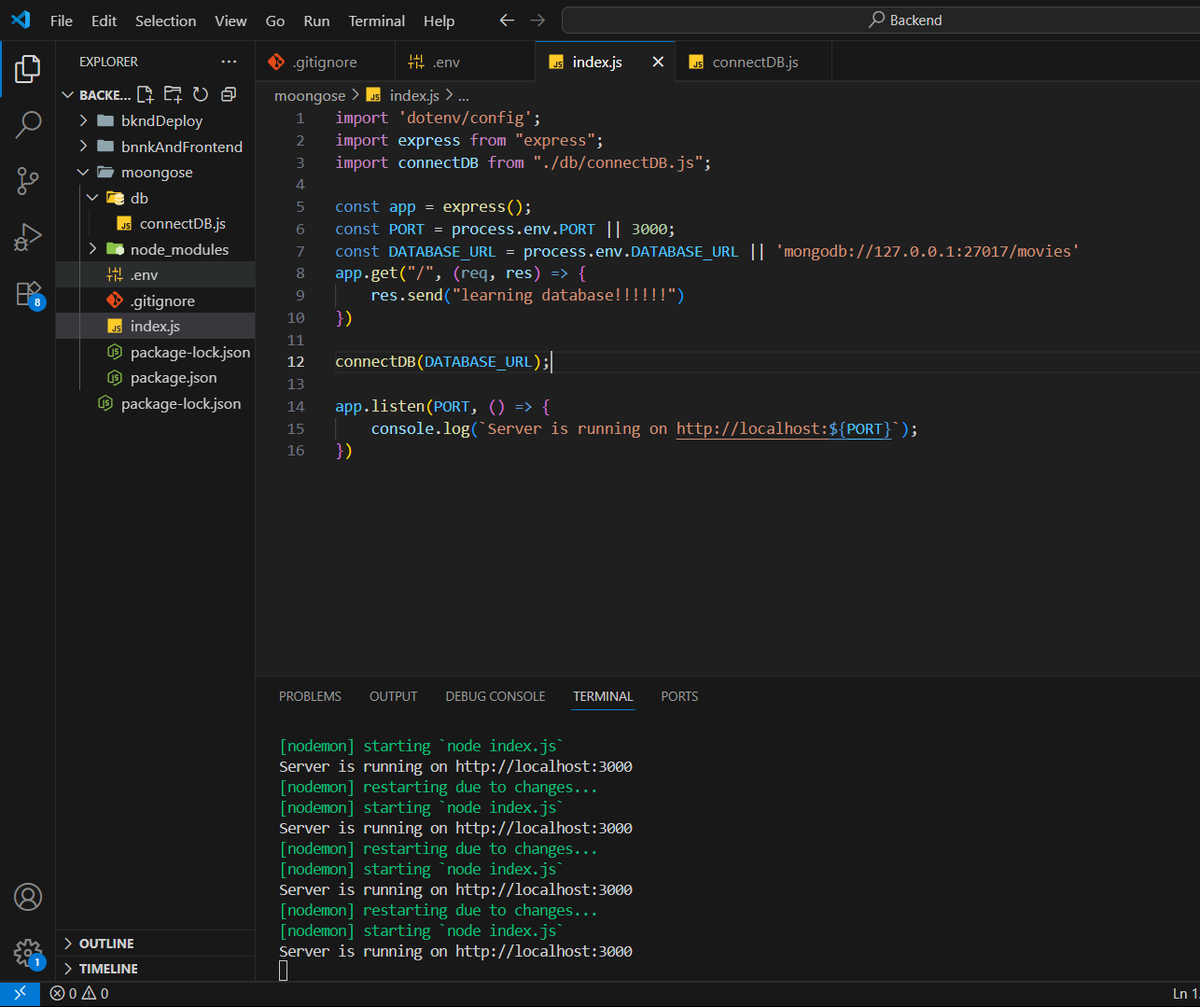
Task: Expand the bnnkAndFrontend folder
Action: 155,146
